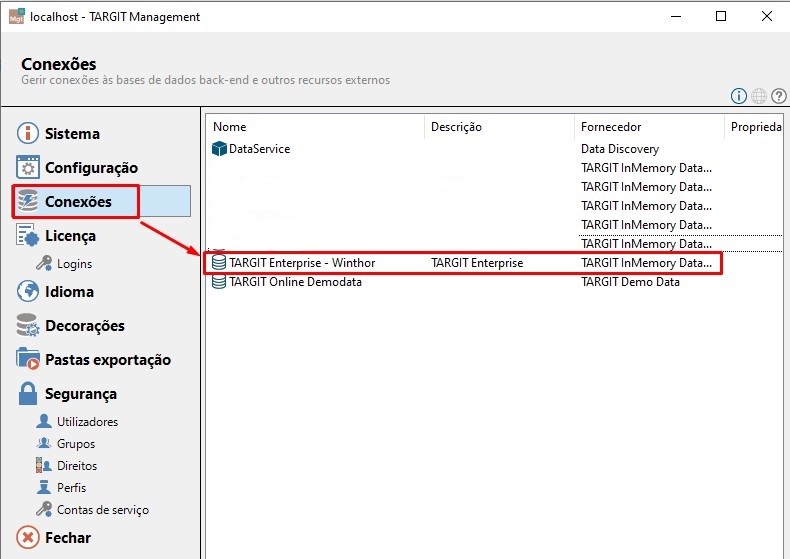Click the Licença document icon
790x559 pixels.
pyautogui.click(x=28, y=235)
